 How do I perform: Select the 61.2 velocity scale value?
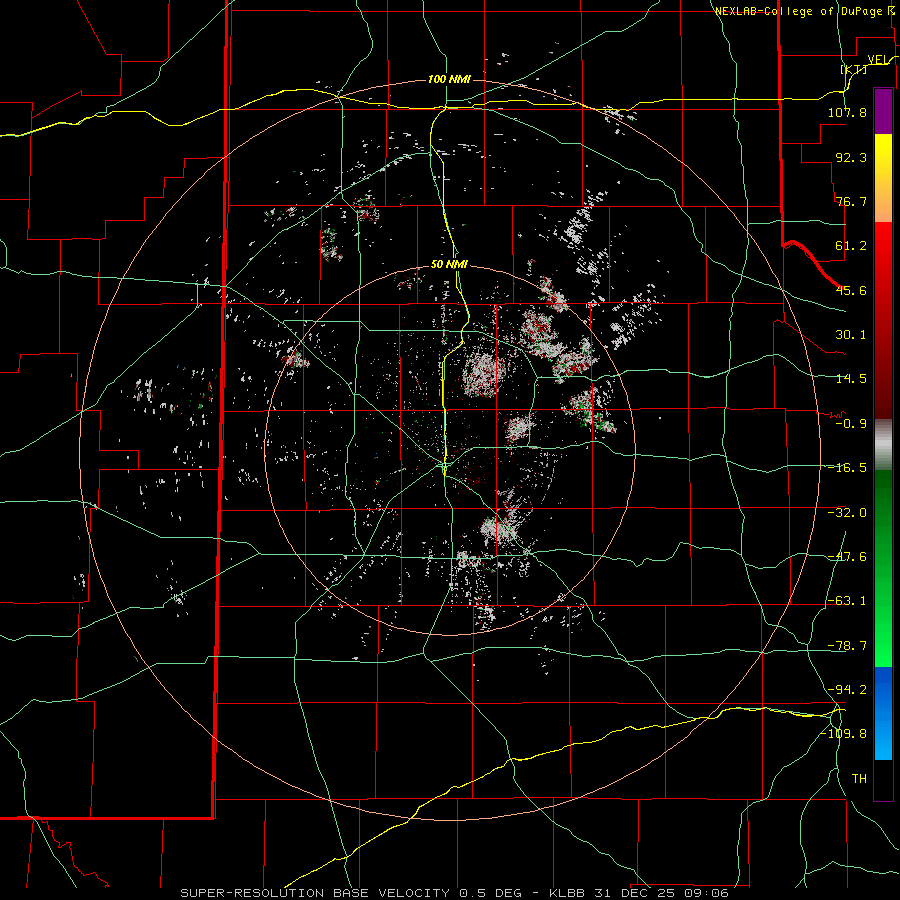pyautogui.click(x=851, y=246)
